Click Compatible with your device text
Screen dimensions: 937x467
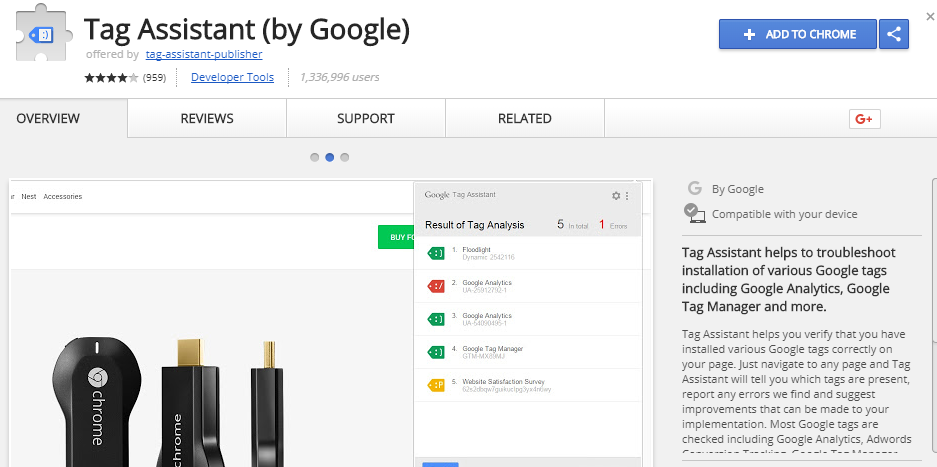pyautogui.click(x=784, y=214)
